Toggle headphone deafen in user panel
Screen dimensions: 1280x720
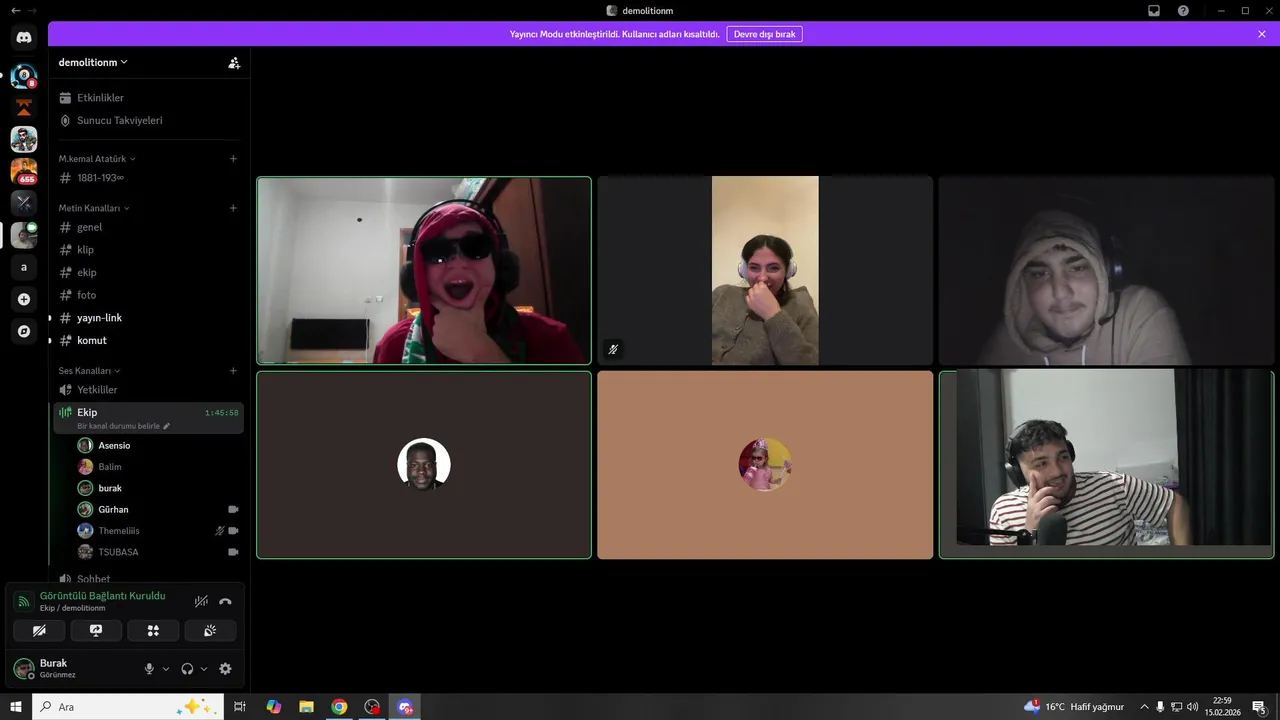tap(187, 669)
